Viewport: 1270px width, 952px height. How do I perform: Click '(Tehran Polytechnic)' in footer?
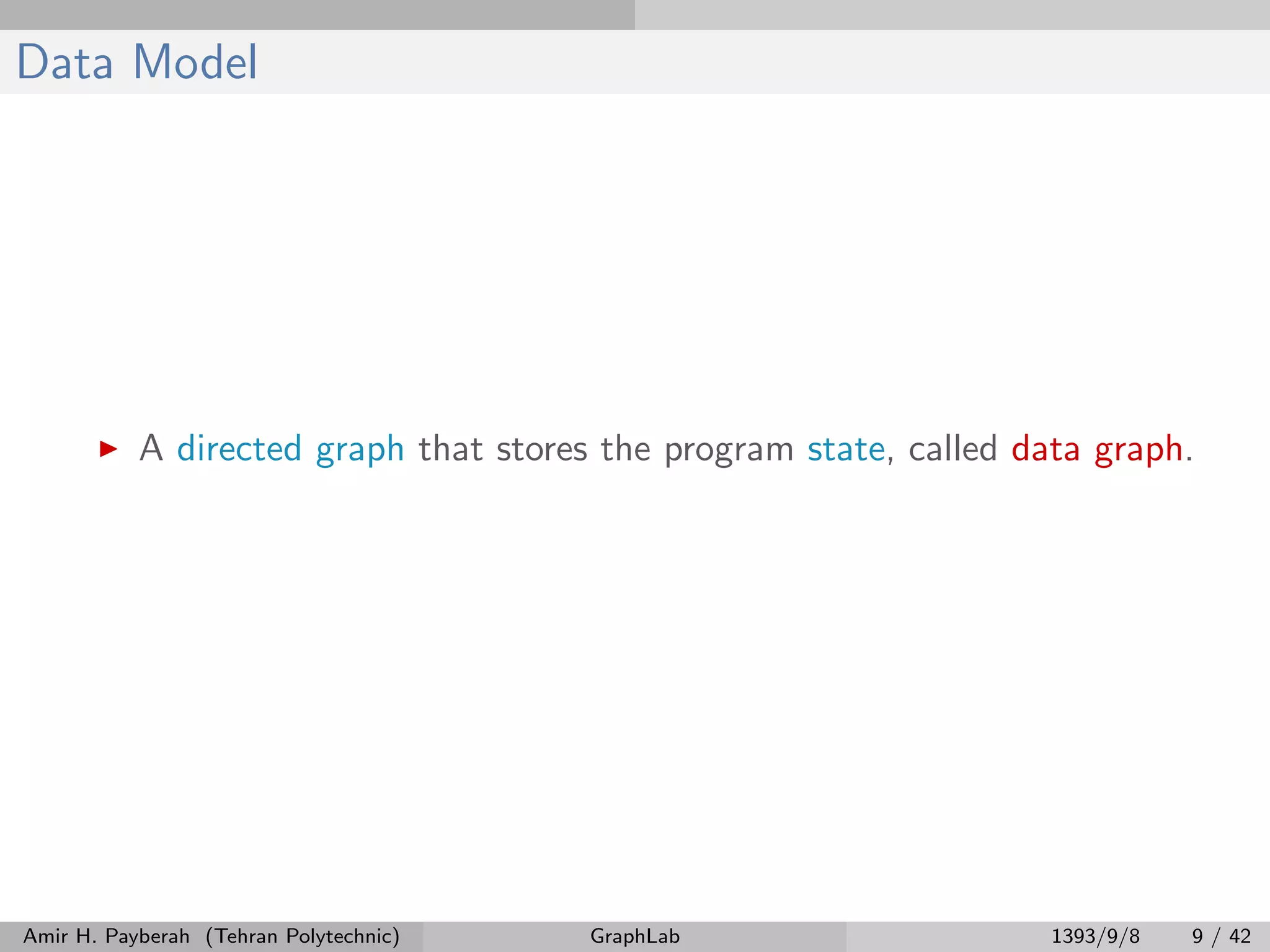click(303, 936)
